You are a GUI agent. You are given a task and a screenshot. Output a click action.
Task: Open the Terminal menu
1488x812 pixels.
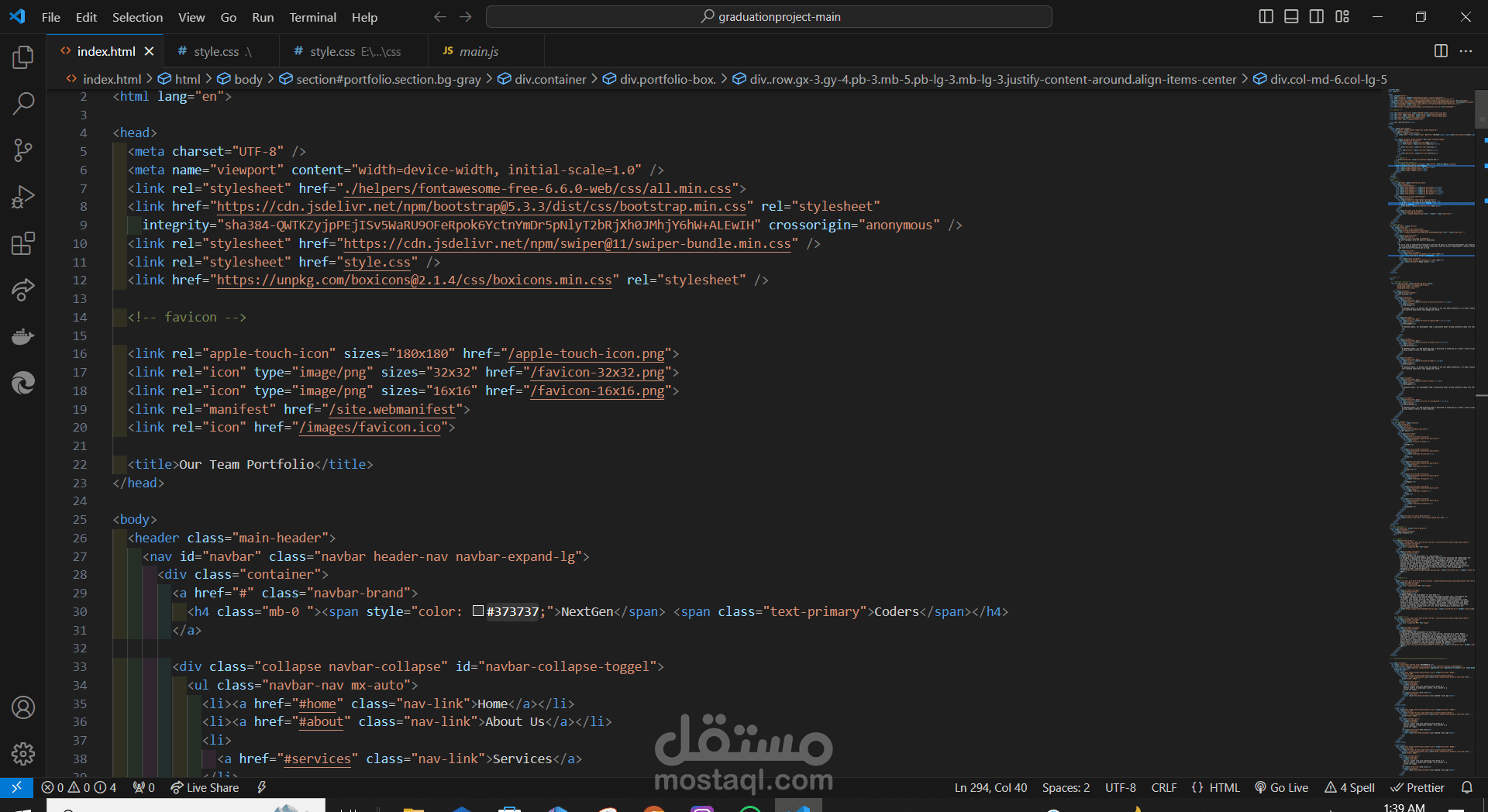pyautogui.click(x=313, y=17)
